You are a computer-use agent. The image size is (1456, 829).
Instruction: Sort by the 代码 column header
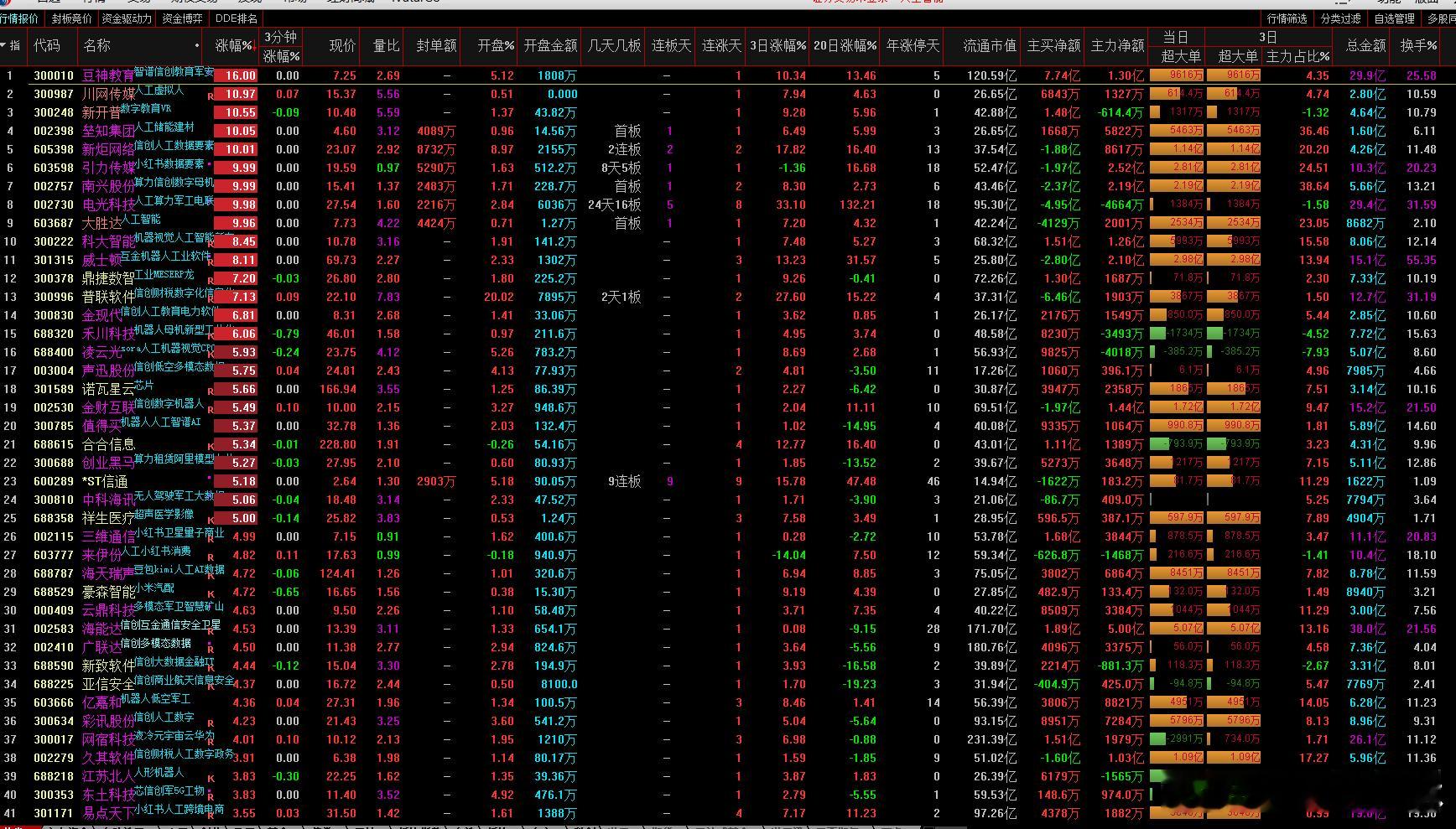coord(47,46)
